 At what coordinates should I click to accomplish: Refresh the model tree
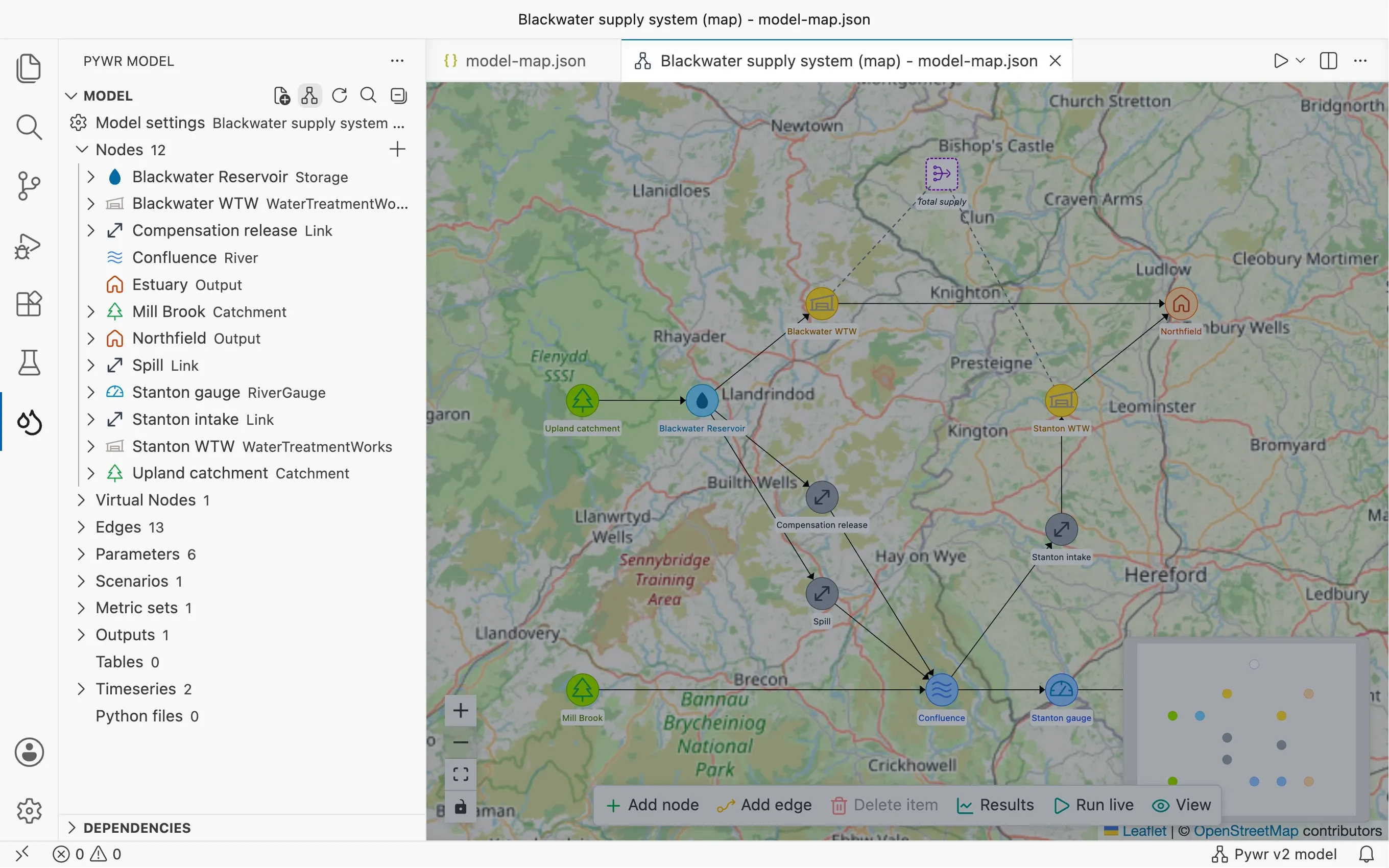(x=340, y=95)
